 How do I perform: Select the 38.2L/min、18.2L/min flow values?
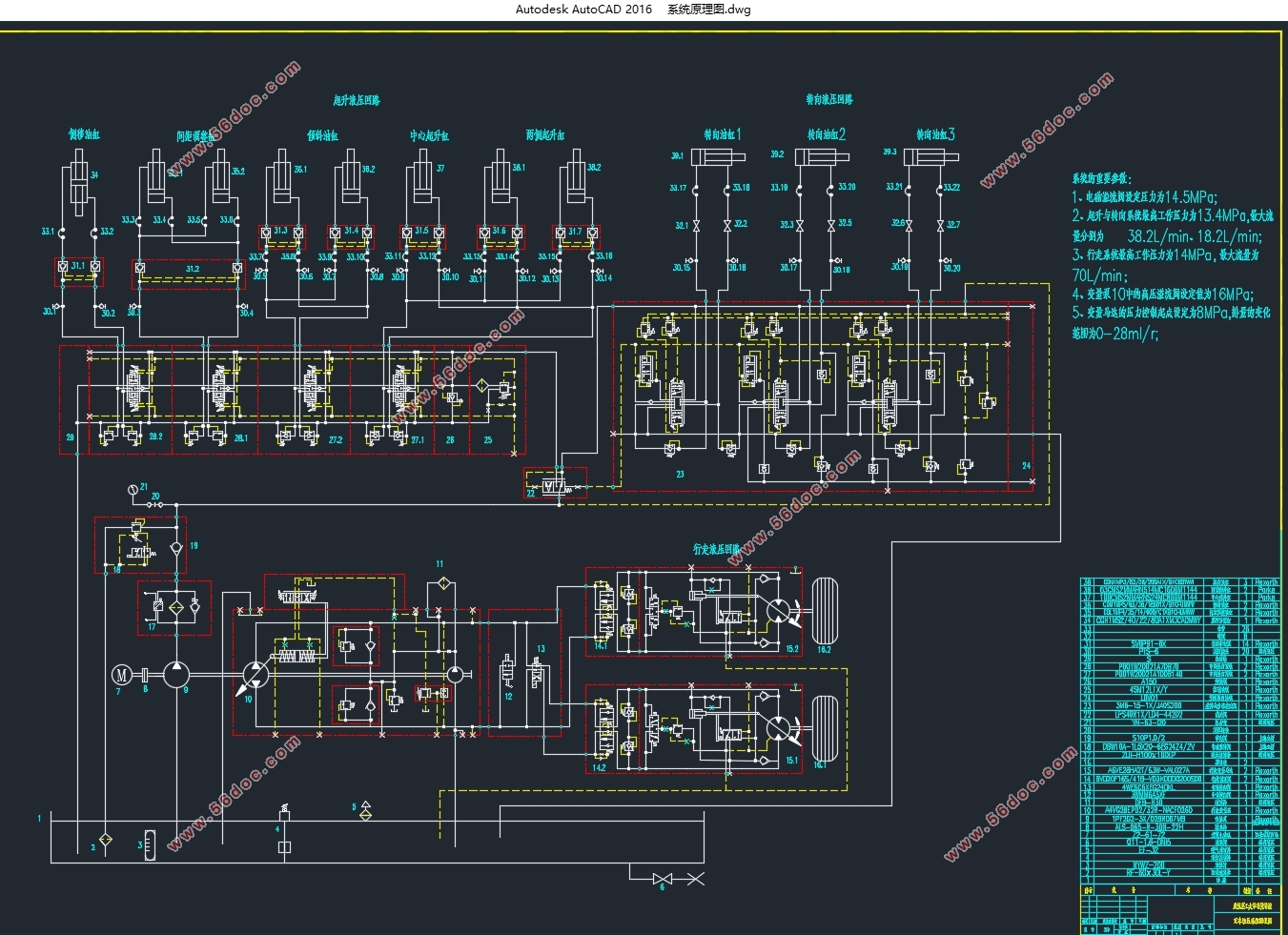click(1195, 235)
